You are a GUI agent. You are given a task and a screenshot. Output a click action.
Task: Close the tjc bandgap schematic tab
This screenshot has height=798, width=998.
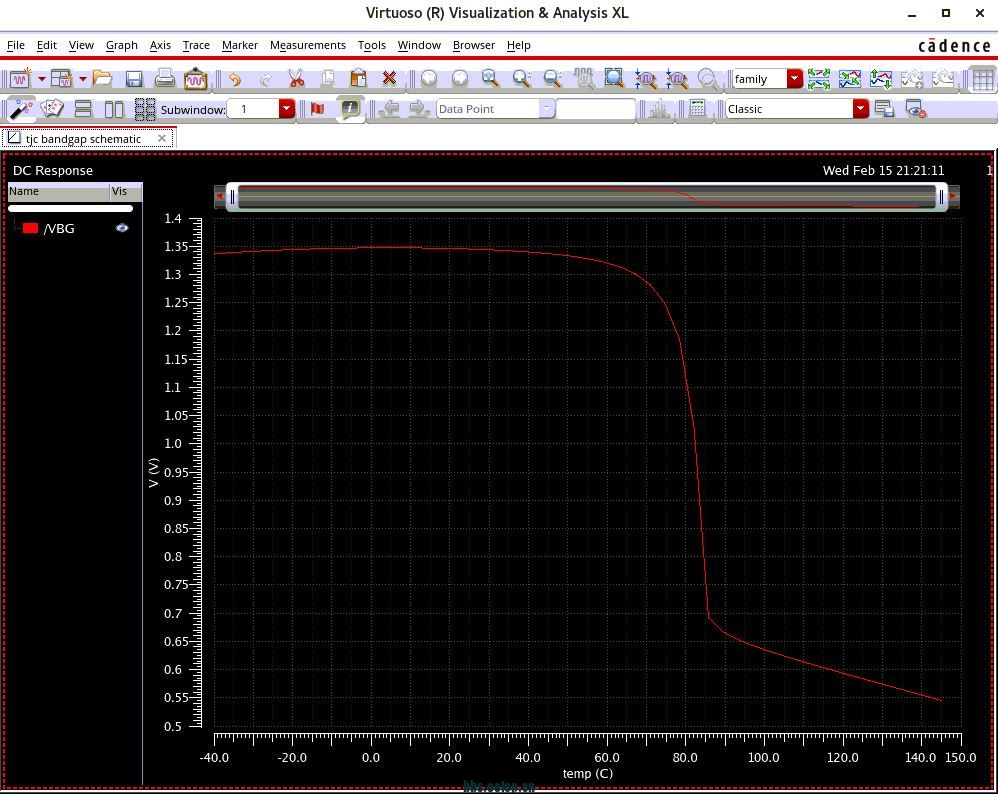coord(162,138)
